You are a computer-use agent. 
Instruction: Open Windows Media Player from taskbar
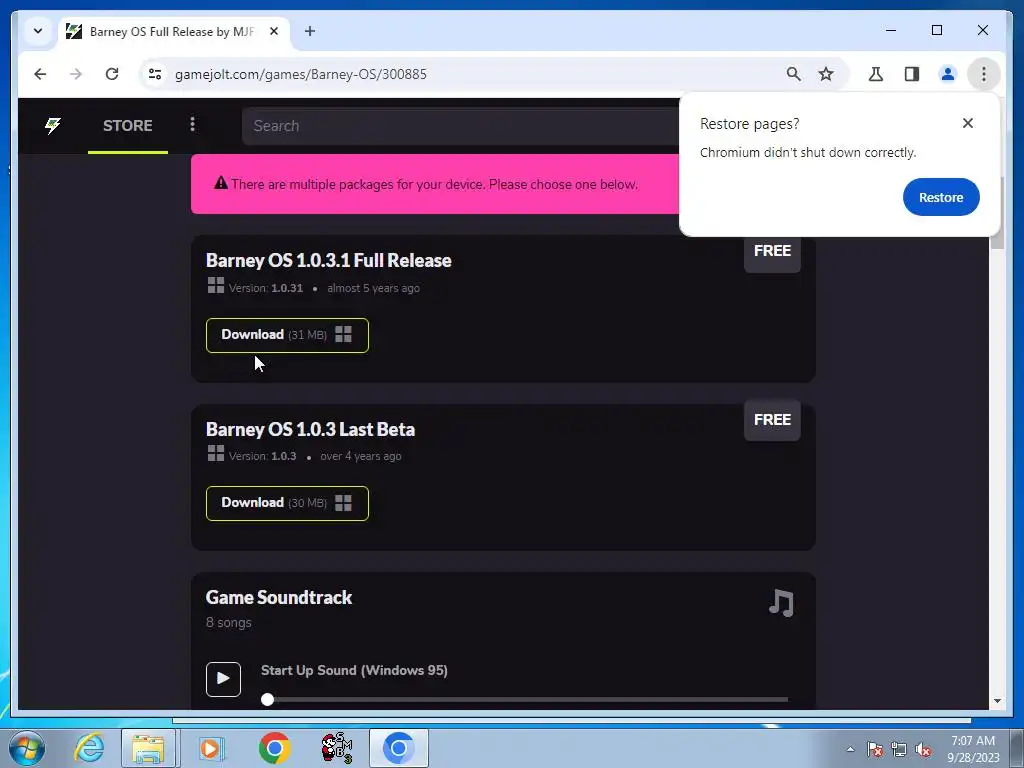211,748
